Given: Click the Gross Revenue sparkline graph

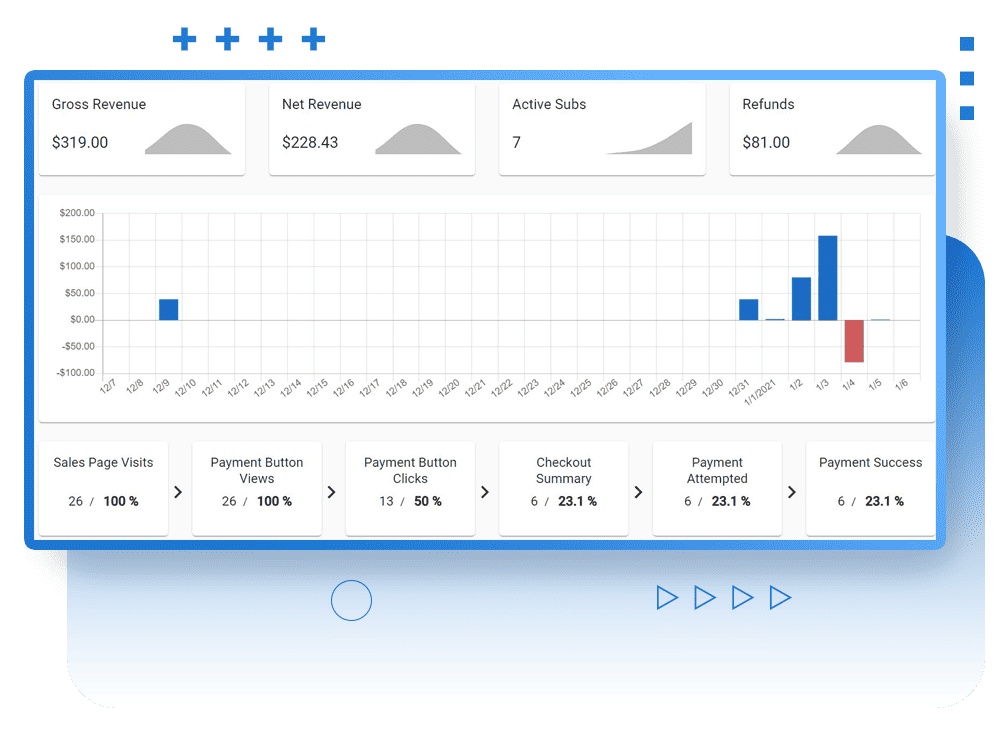Looking at the screenshot, I should click(188, 141).
